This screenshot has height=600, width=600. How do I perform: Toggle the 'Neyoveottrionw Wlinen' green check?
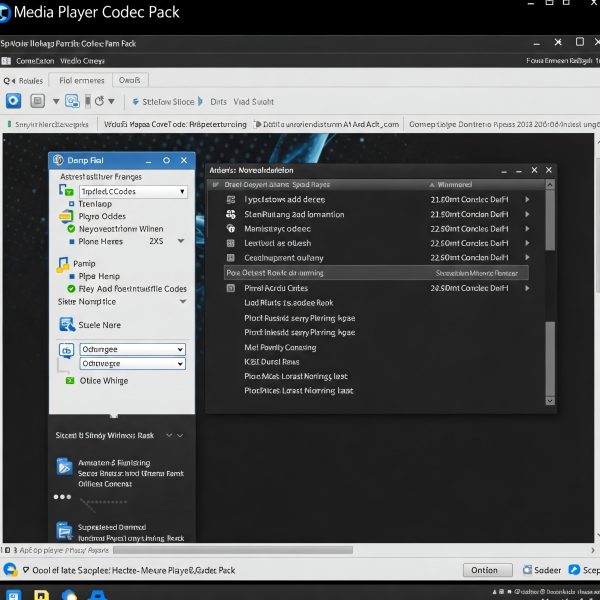tap(71, 229)
